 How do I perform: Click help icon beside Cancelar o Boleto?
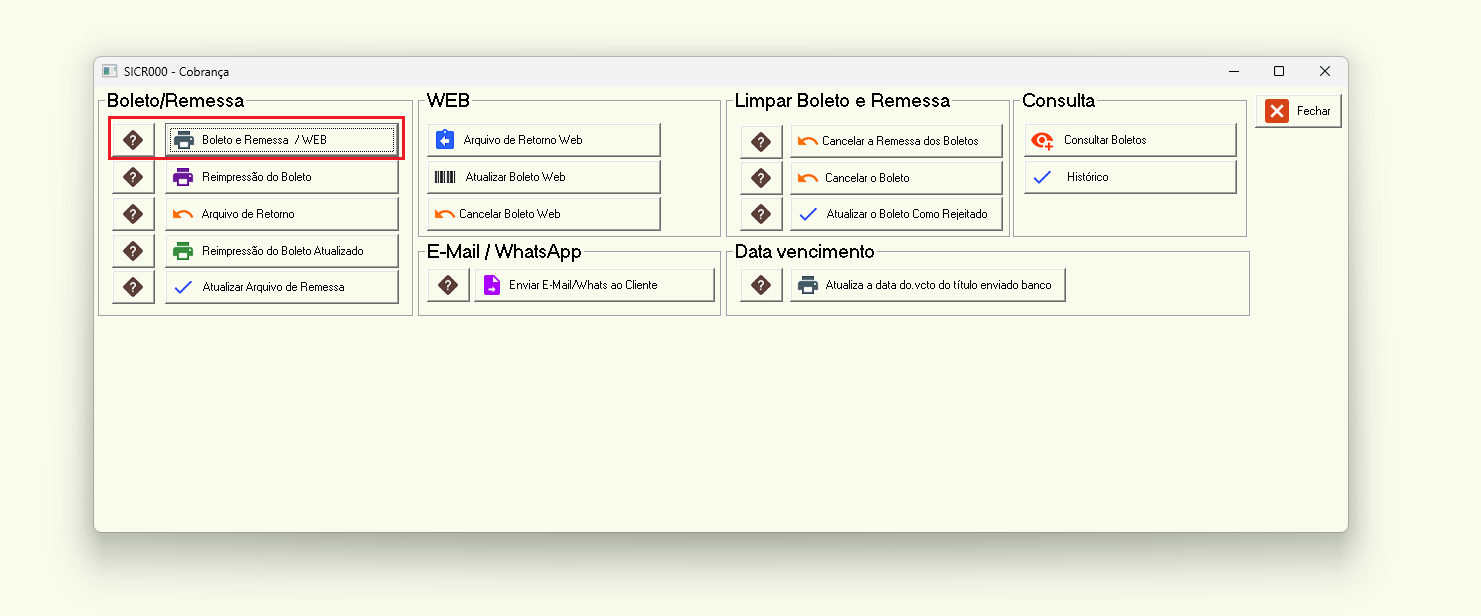(761, 178)
